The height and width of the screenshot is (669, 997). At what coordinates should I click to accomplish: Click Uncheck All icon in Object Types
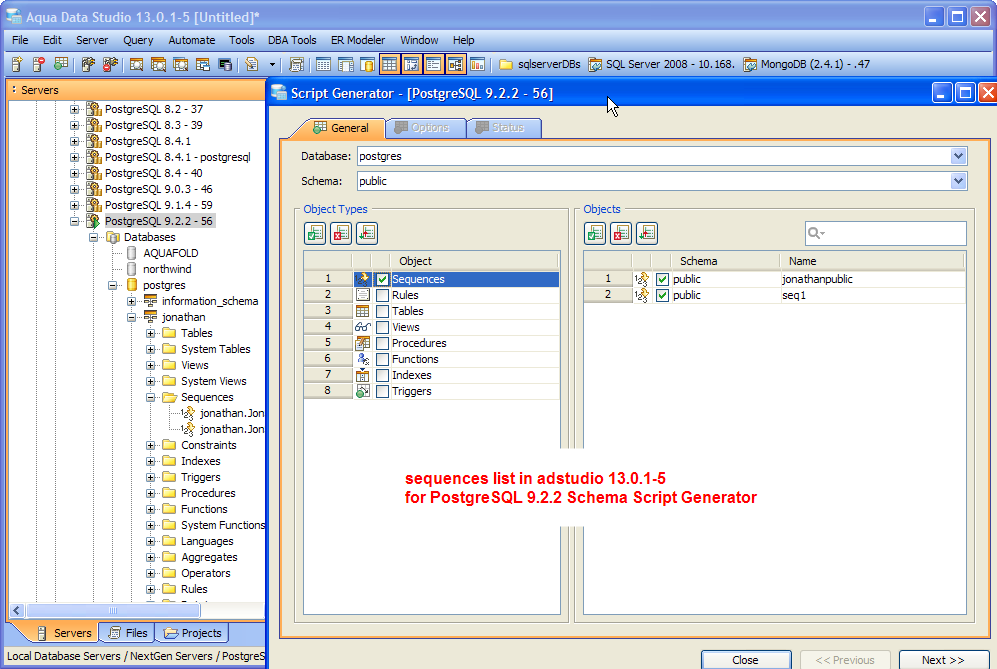click(x=341, y=233)
